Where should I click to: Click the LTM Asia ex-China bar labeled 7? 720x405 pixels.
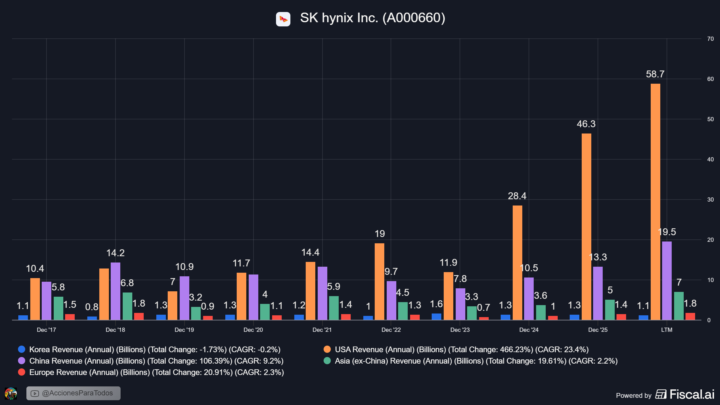[679, 306]
